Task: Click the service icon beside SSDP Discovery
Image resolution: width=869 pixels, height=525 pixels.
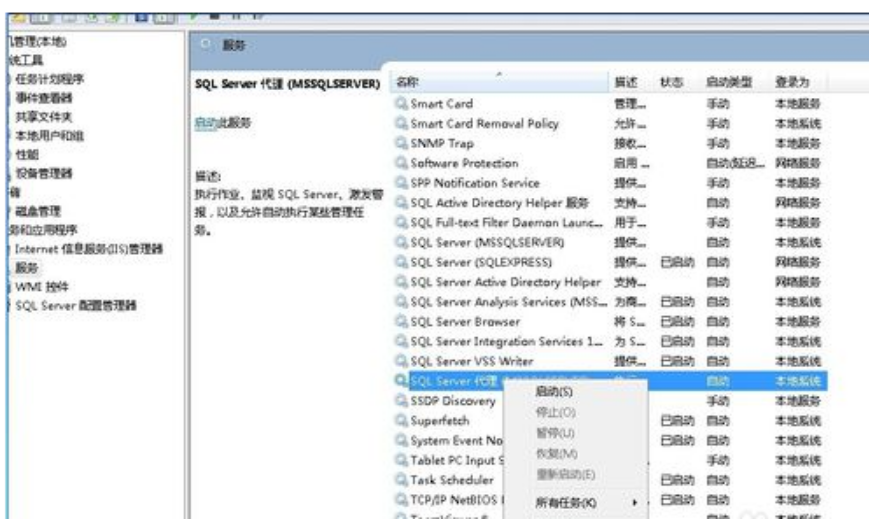Action: click(402, 401)
